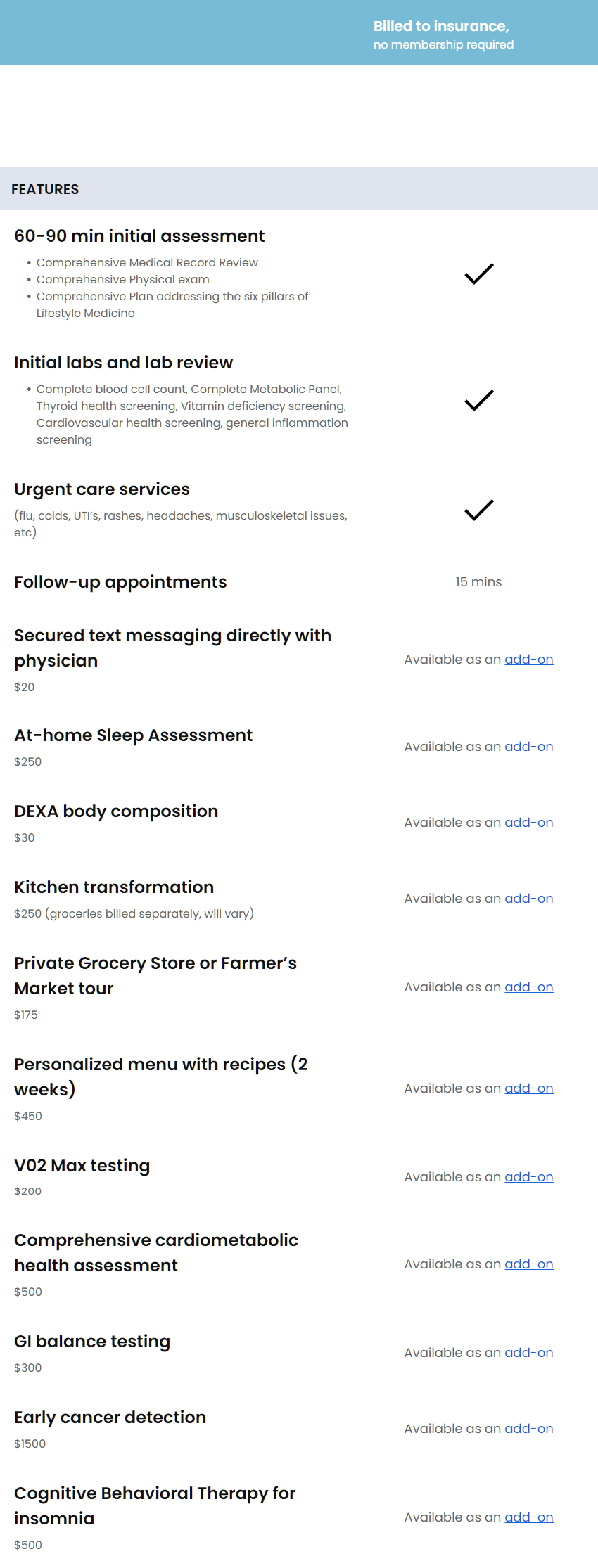
Task: Open Kitchen transformation add-on link
Action: 529,899
